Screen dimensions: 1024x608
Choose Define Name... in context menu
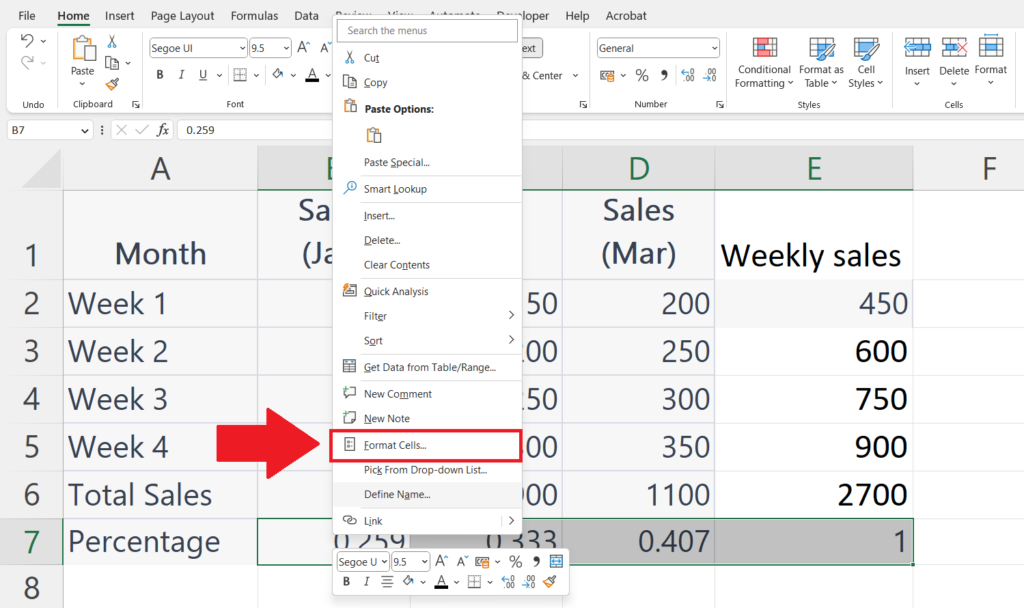click(427, 494)
